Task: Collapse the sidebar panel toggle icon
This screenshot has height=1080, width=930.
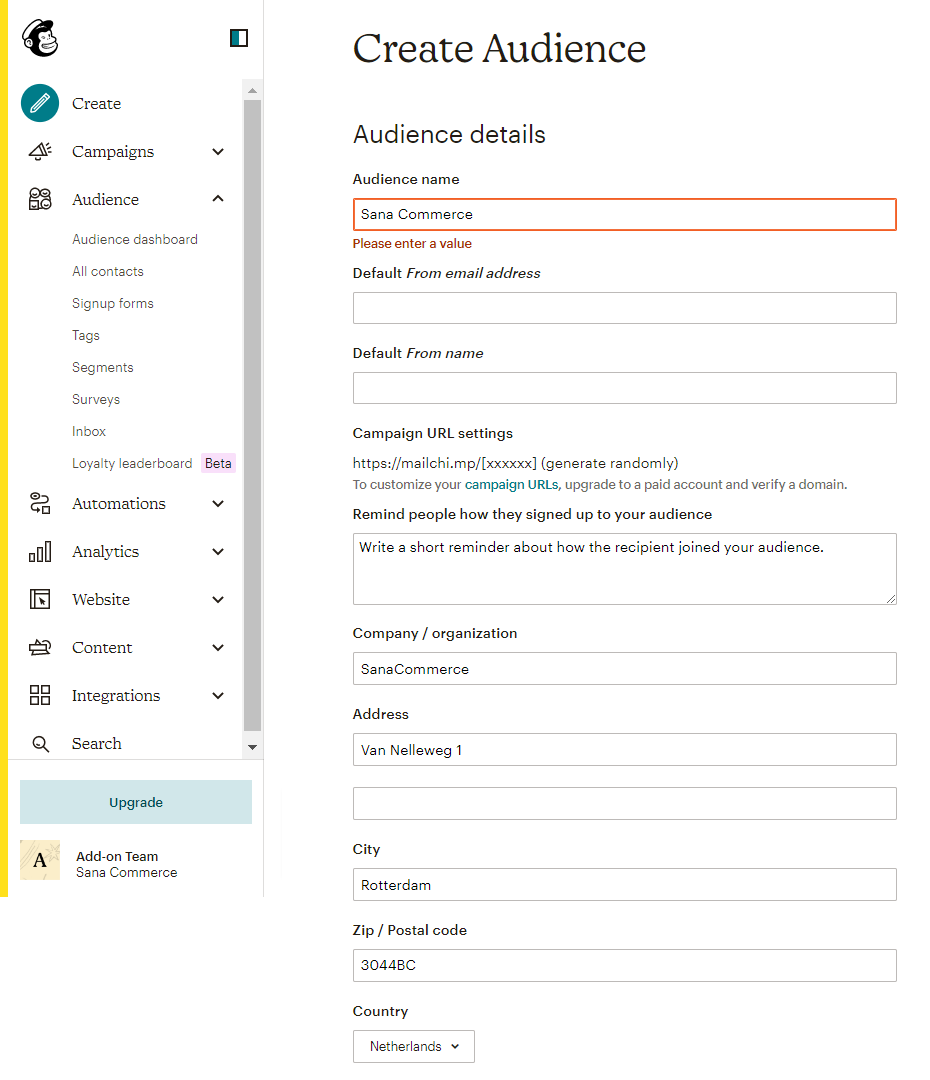Action: pyautogui.click(x=239, y=38)
